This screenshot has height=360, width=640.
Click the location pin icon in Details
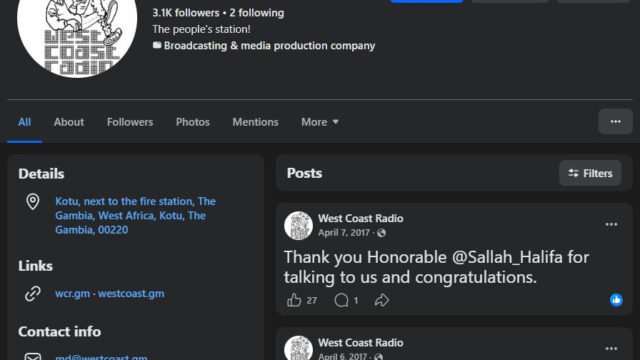click(33, 202)
